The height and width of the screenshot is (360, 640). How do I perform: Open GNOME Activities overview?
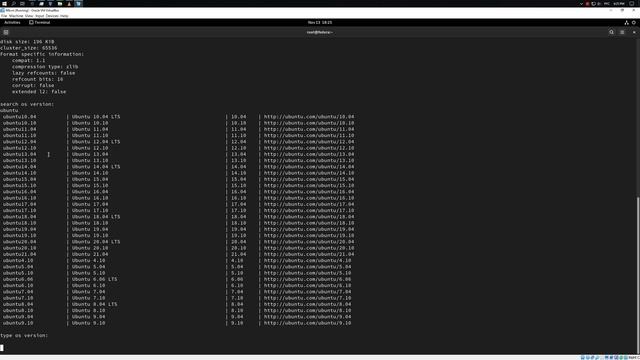(12, 22)
